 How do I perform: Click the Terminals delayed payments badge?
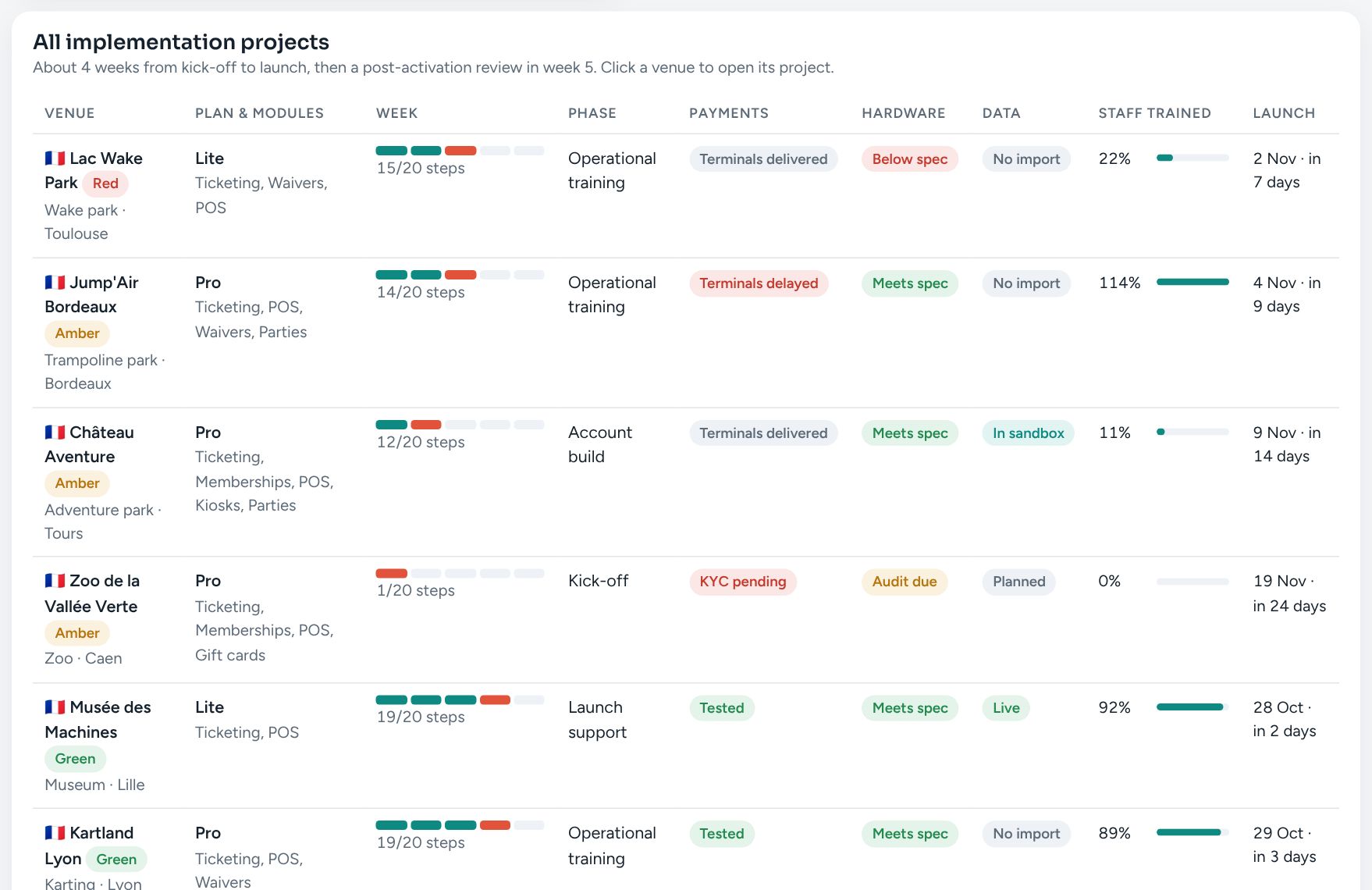(759, 283)
